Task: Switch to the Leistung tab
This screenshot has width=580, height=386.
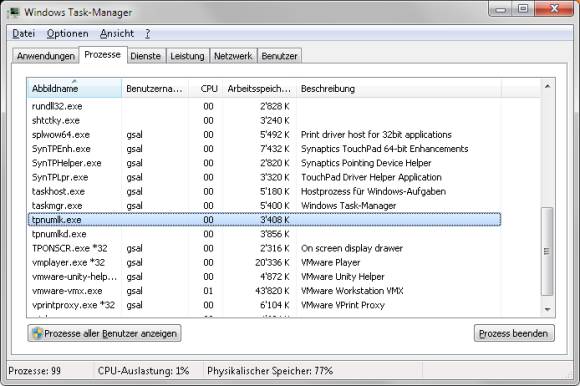Action: [x=187, y=56]
